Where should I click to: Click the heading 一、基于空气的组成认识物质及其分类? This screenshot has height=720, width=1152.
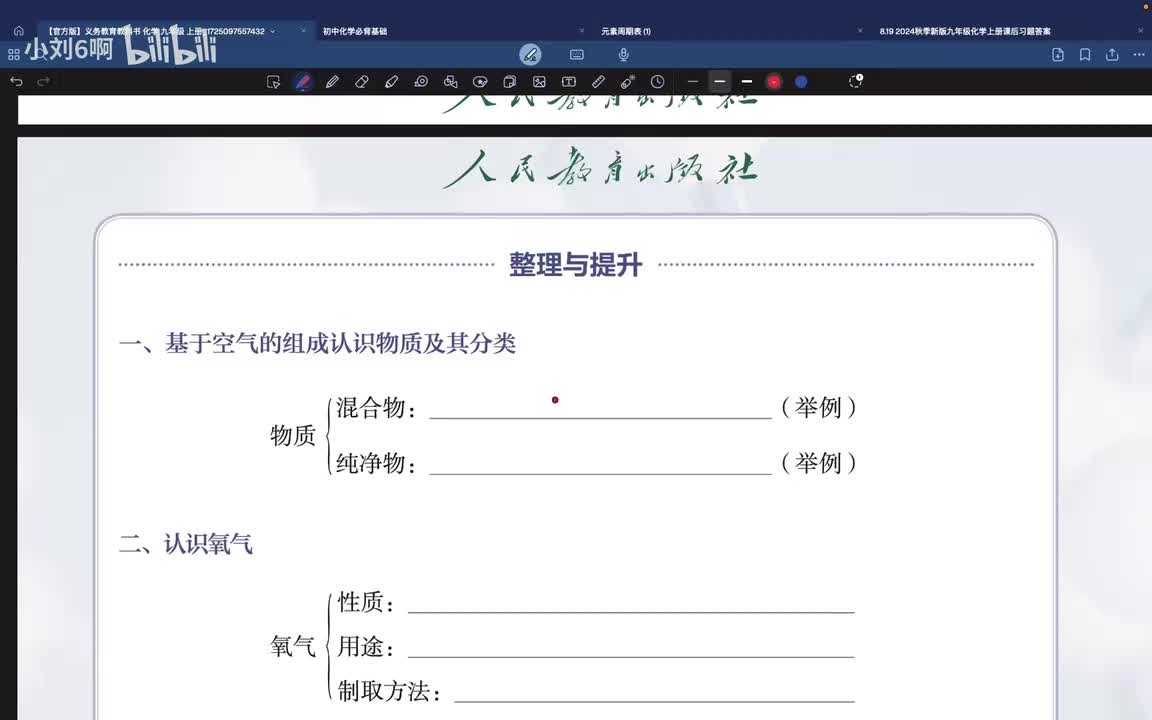click(x=317, y=343)
